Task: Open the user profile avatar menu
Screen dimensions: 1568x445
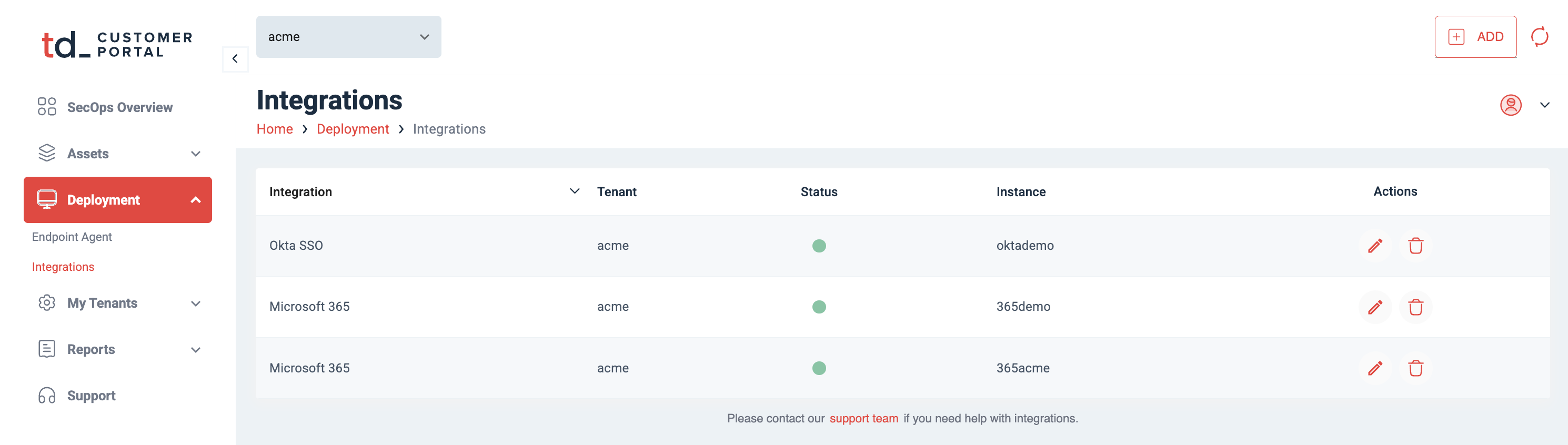Action: pos(1510,105)
